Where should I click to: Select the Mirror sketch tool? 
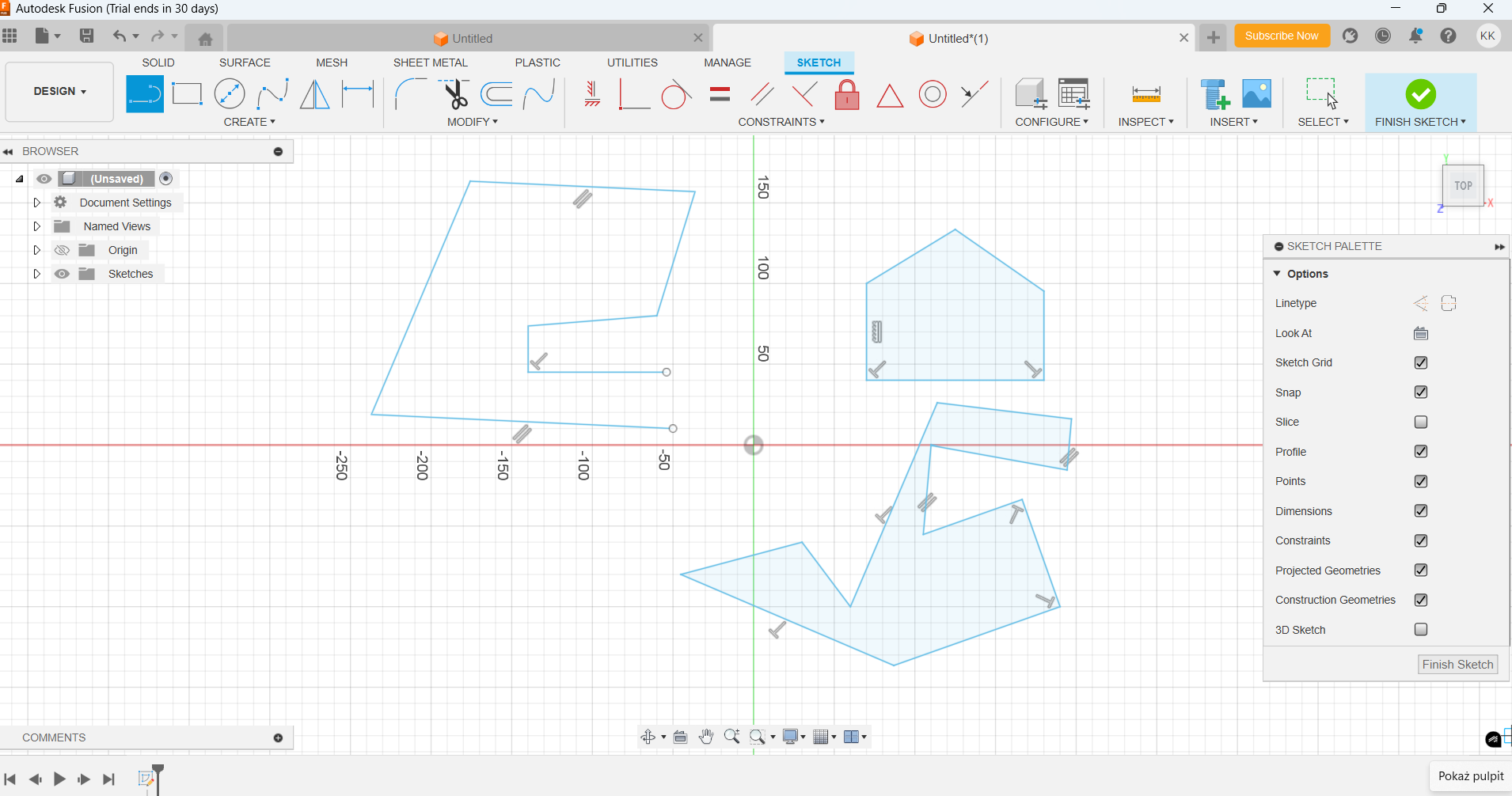pos(315,94)
